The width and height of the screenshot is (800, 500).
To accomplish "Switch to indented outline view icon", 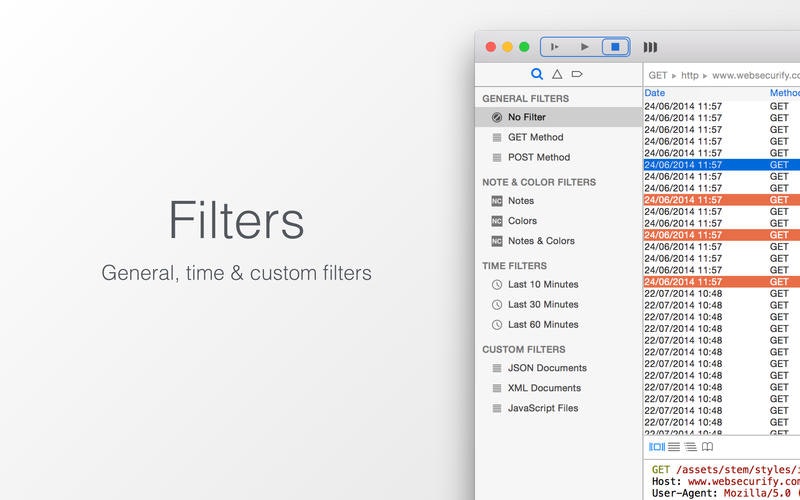I will pos(691,447).
